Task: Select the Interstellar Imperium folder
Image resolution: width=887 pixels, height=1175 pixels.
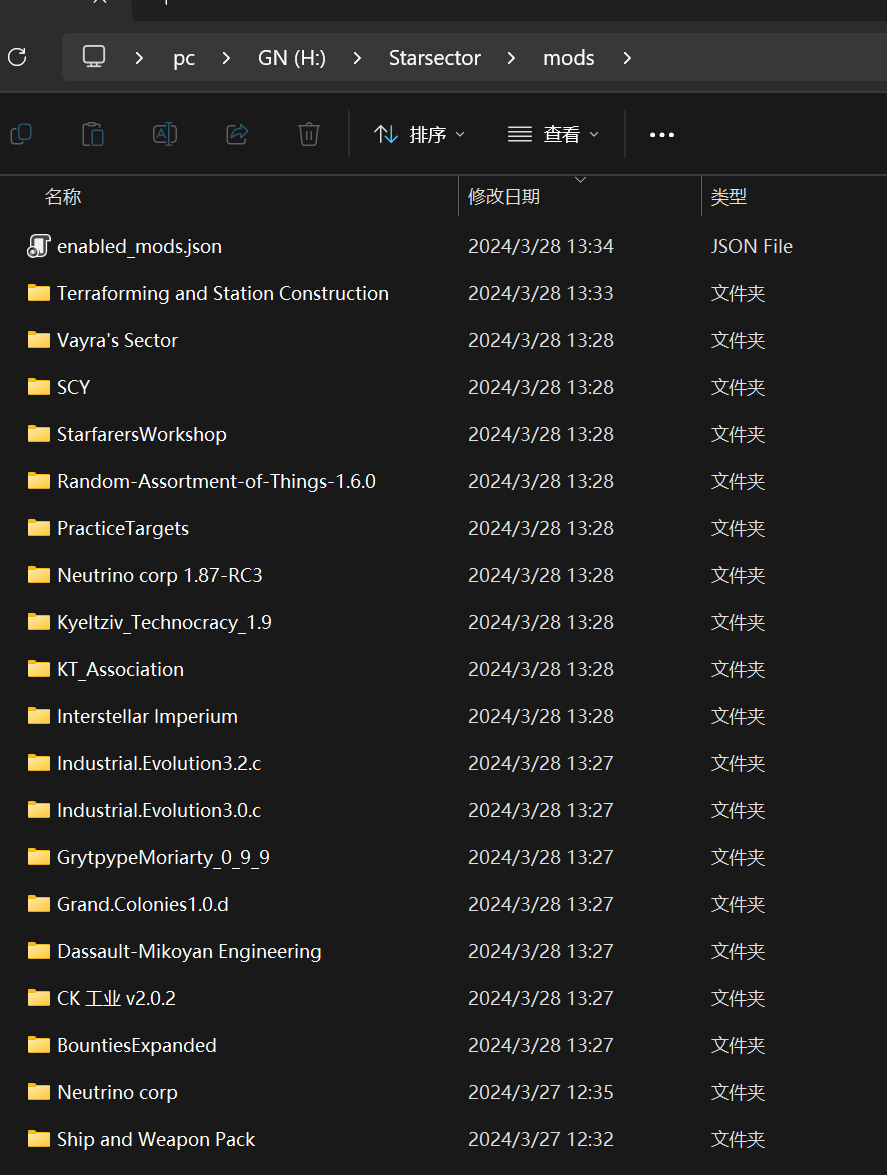Action: [x=147, y=716]
